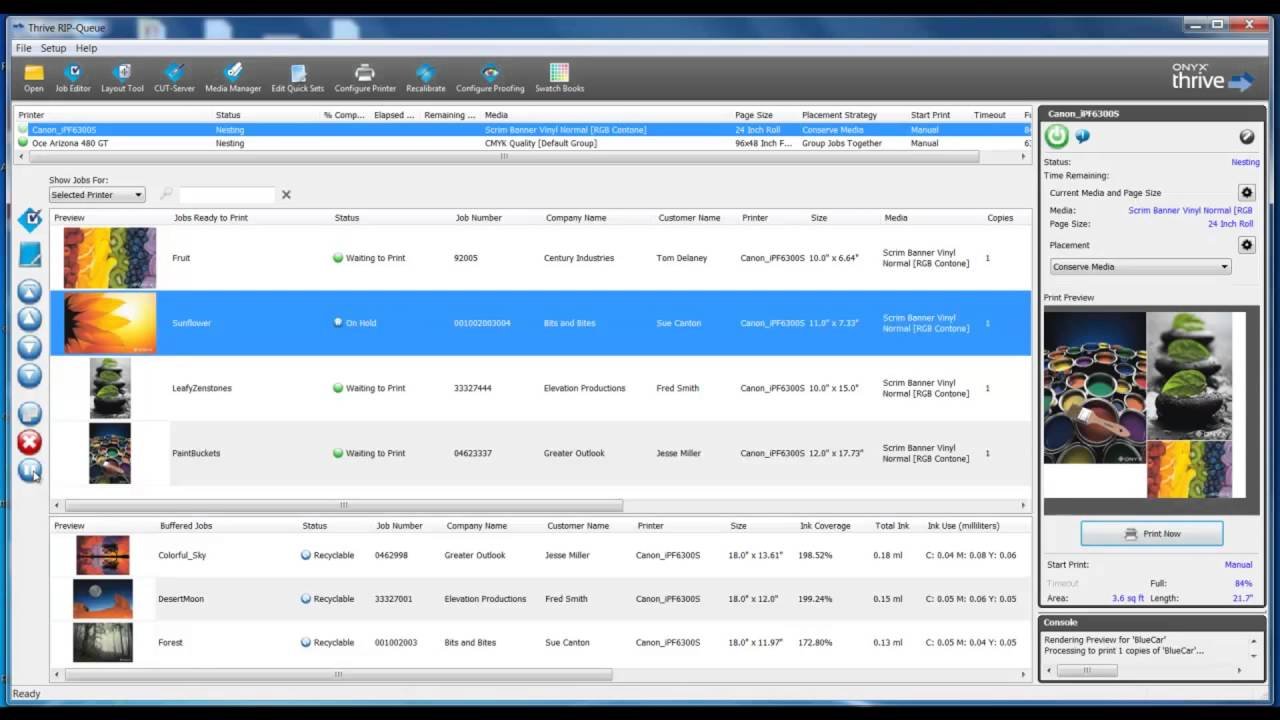1280x720 pixels.
Task: Click the job search input field
Action: (226, 195)
